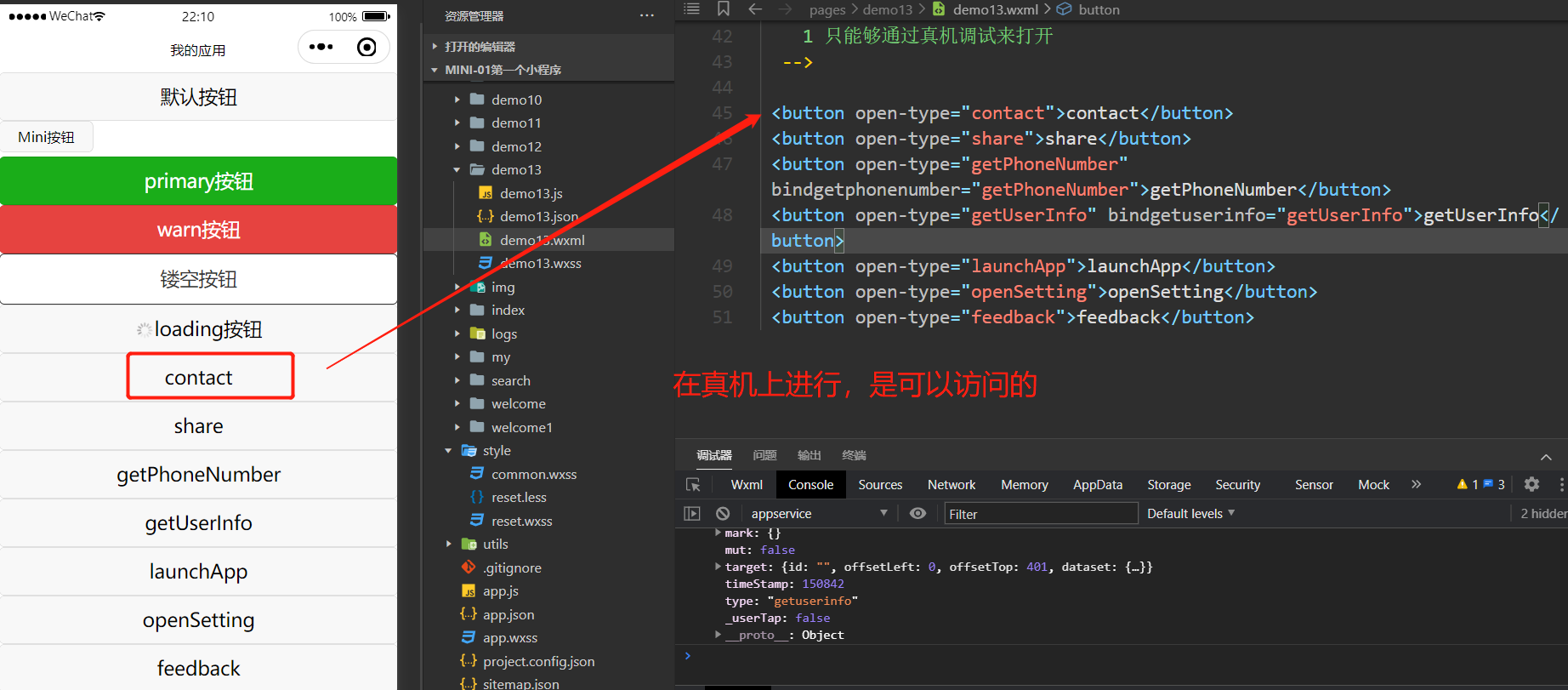
Task: Expand the img folder
Action: pyautogui.click(x=503, y=287)
